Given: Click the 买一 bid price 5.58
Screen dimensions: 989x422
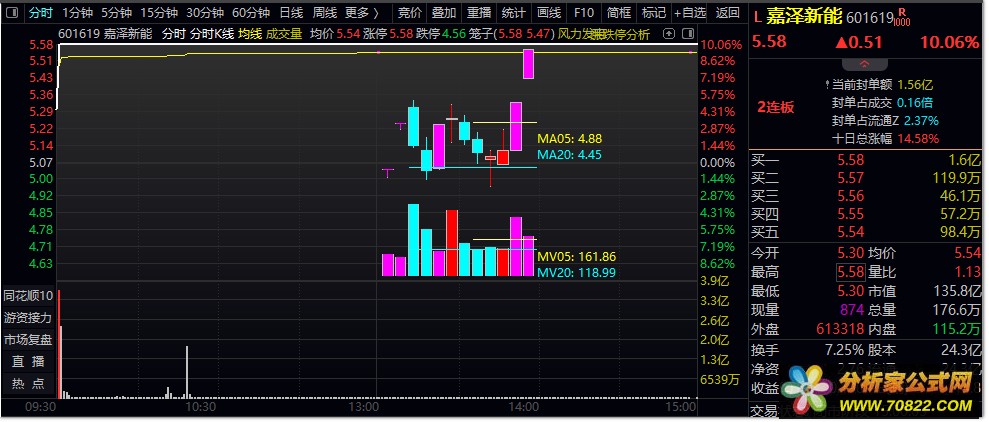Looking at the screenshot, I should (850, 160).
